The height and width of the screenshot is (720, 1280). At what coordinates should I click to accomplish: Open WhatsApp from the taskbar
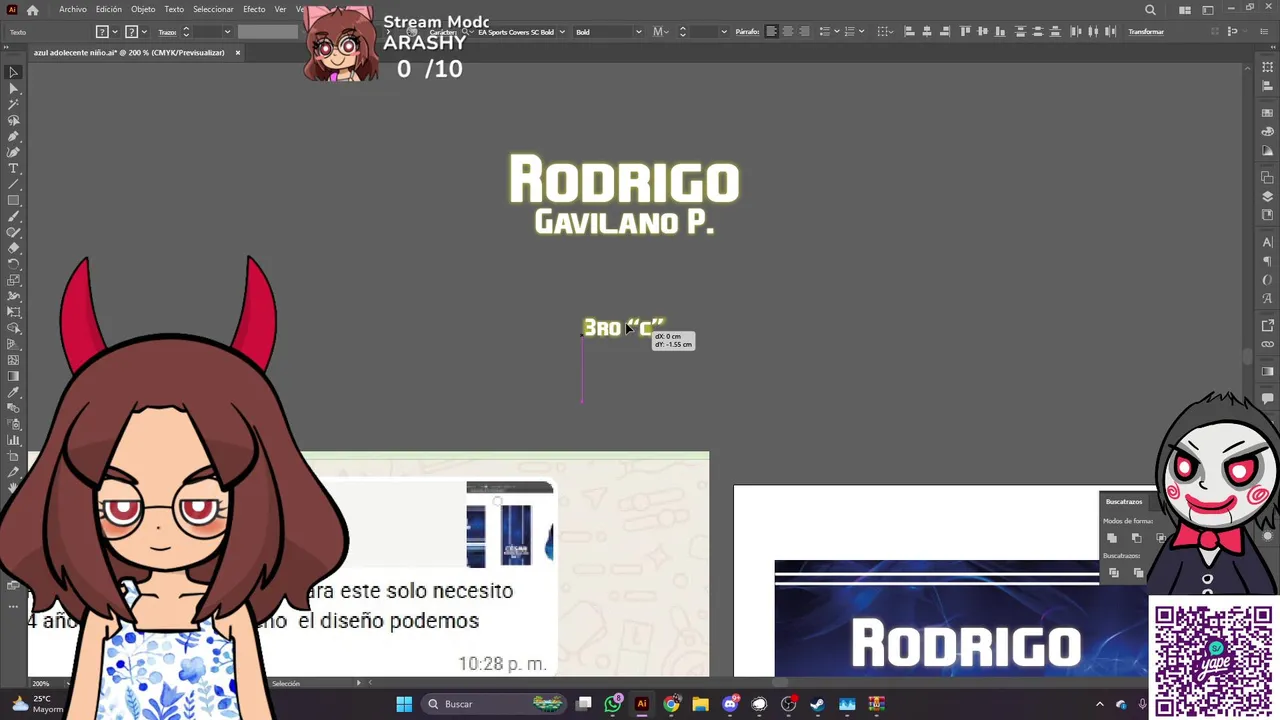pos(613,704)
